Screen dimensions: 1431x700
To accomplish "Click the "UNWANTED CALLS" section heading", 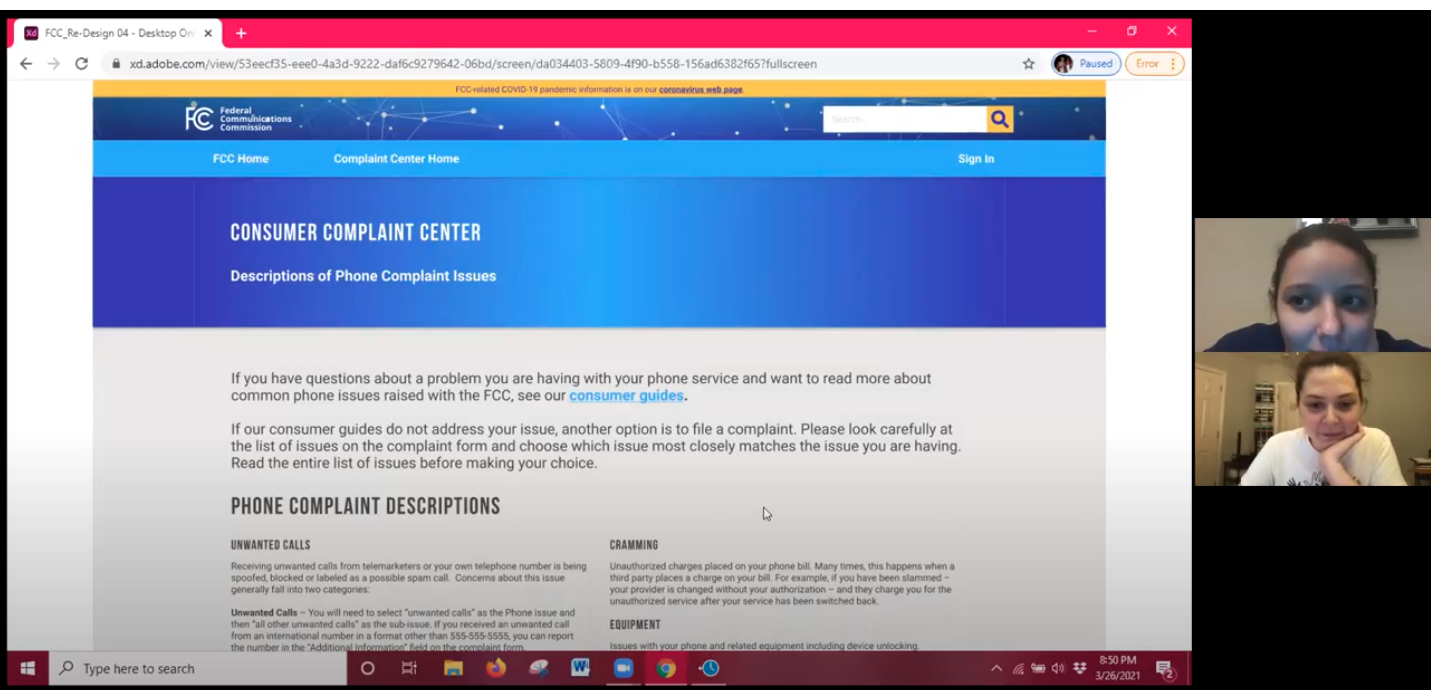I will point(271,546).
